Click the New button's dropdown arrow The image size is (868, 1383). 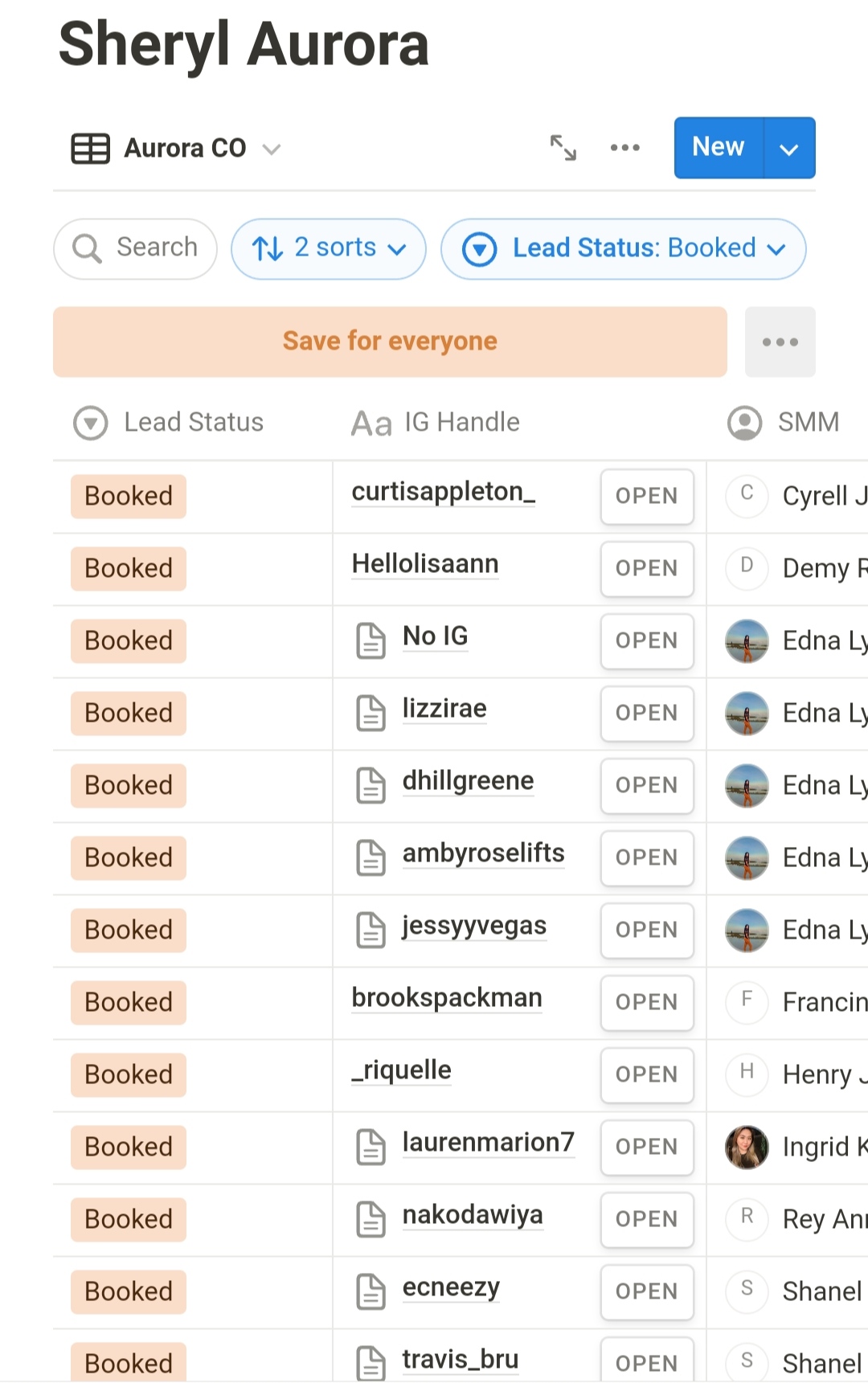789,148
